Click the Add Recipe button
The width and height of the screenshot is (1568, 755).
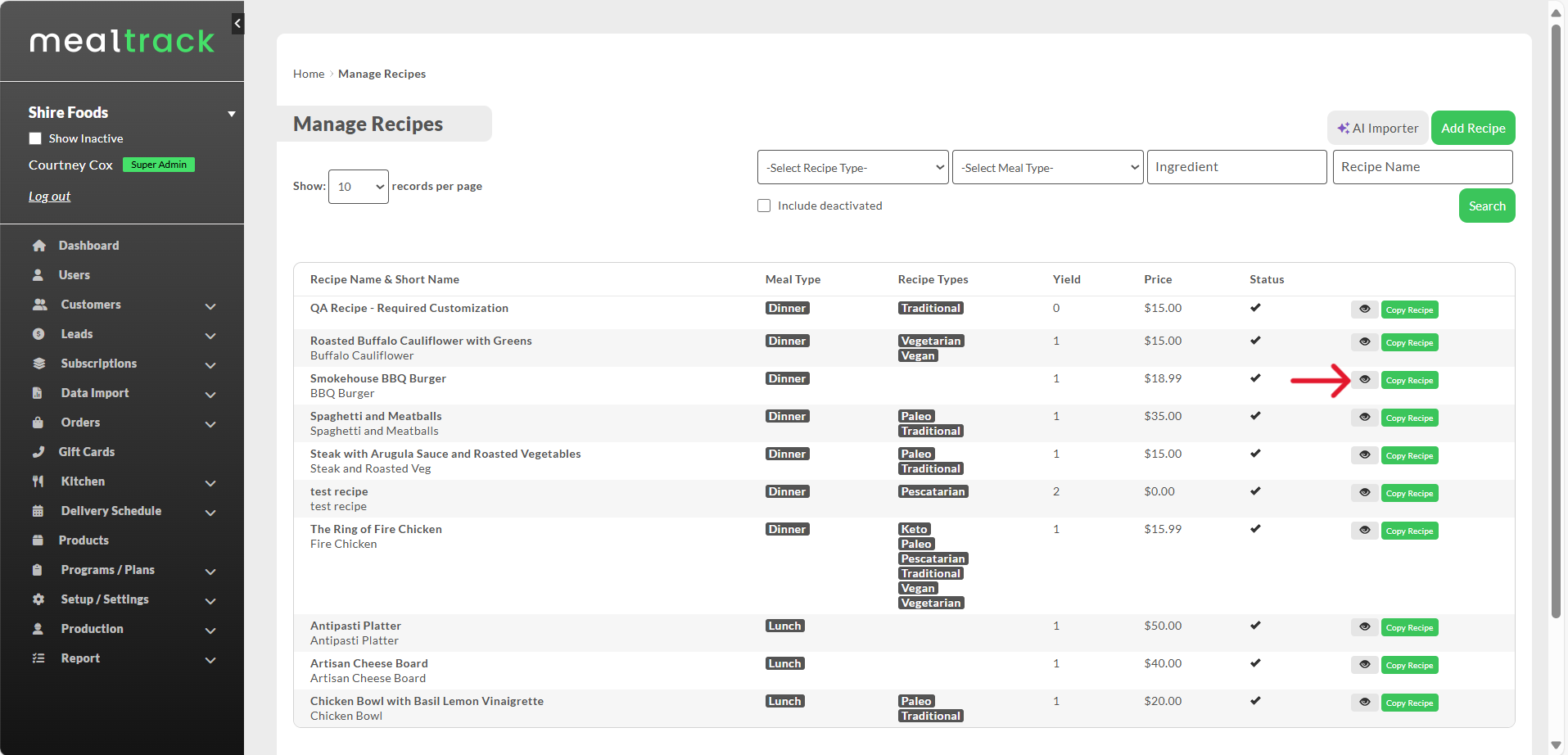tap(1473, 128)
